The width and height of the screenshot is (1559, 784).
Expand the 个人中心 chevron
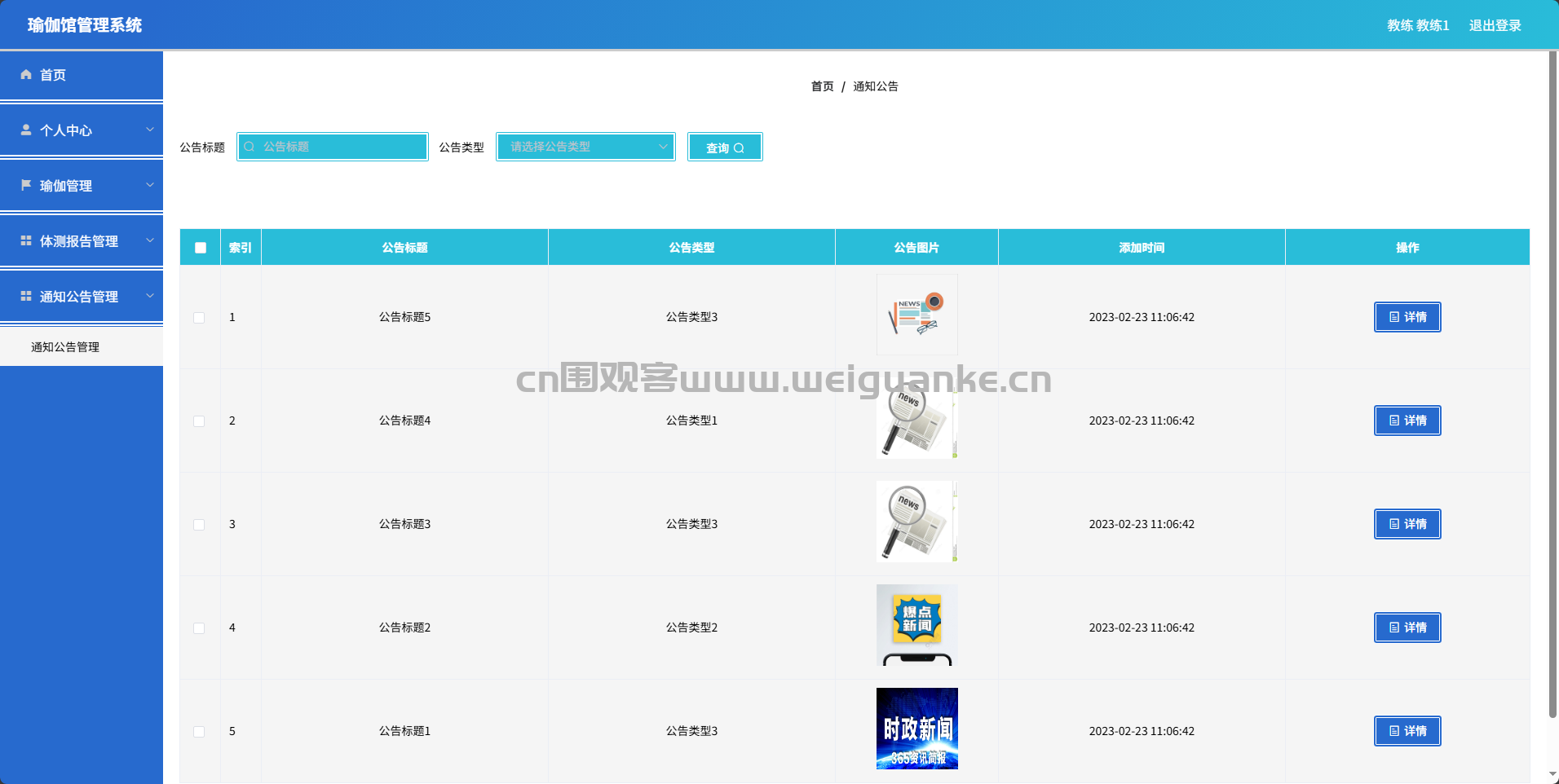tap(150, 130)
